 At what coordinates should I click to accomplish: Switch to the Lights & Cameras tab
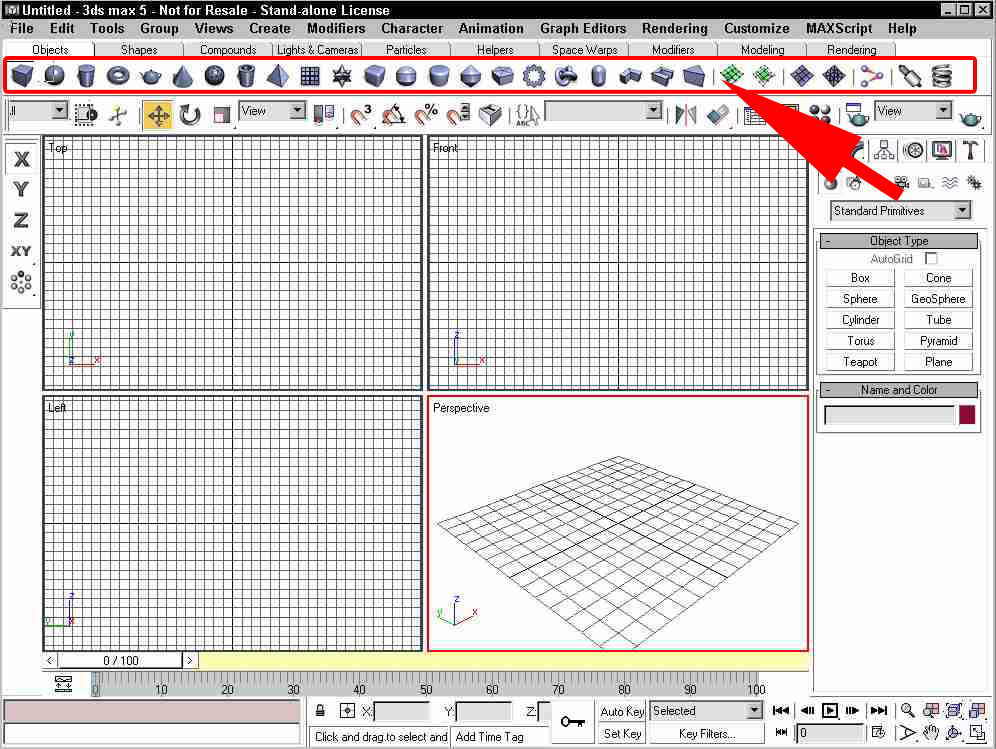coord(318,50)
